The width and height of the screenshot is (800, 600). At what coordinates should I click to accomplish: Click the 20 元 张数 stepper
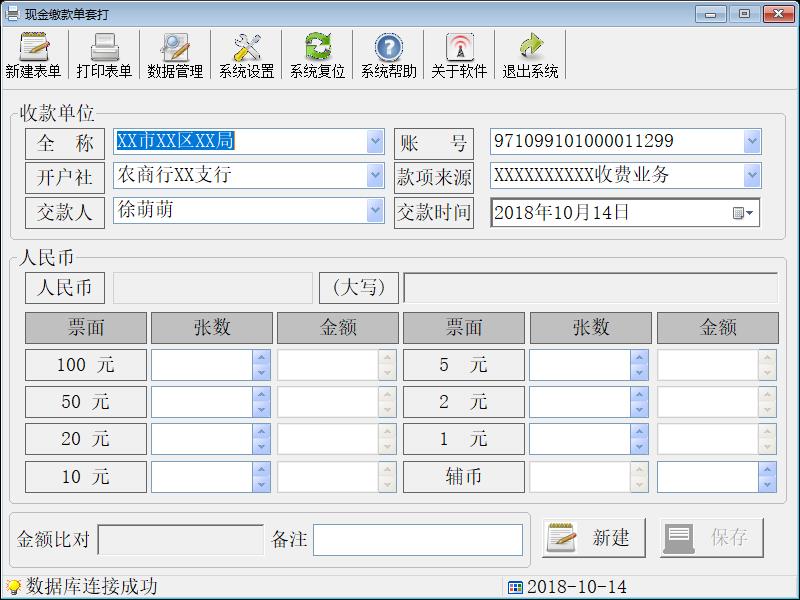pos(261,439)
